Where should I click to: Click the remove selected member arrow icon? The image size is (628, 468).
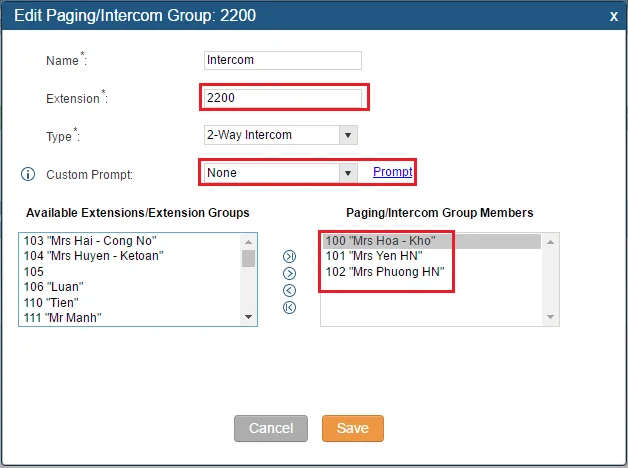290,290
